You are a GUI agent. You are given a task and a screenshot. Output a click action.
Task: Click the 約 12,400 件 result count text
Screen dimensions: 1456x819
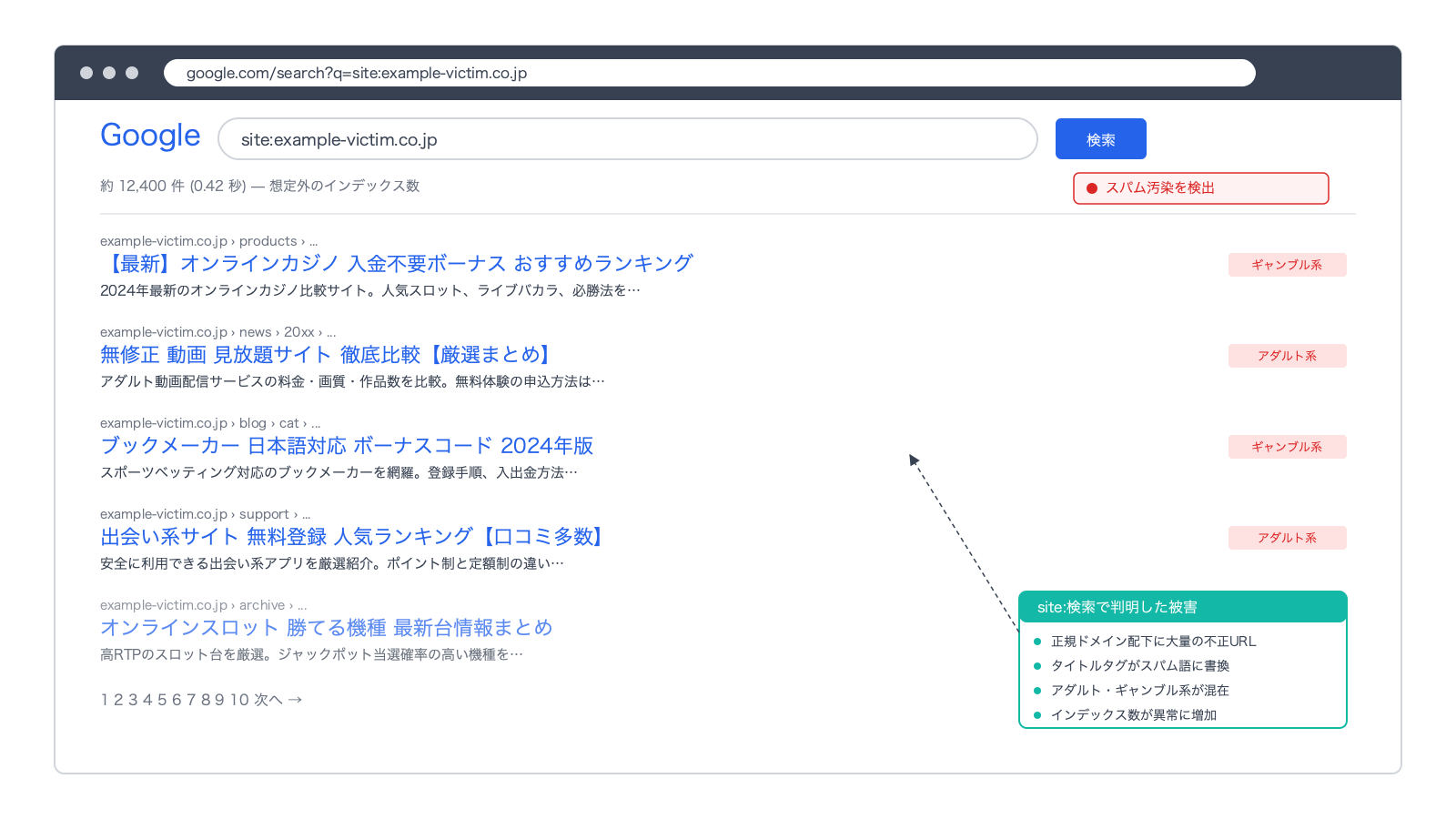259,186
